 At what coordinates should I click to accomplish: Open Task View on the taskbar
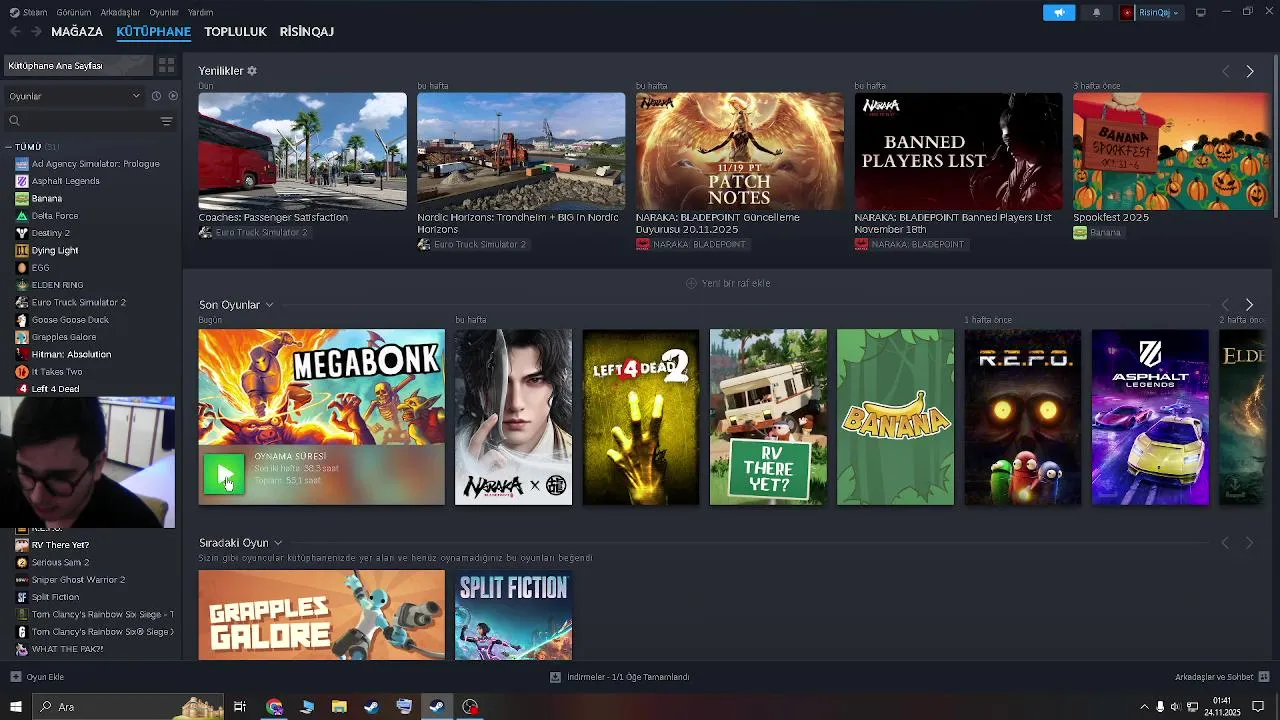pyautogui.click(x=240, y=707)
